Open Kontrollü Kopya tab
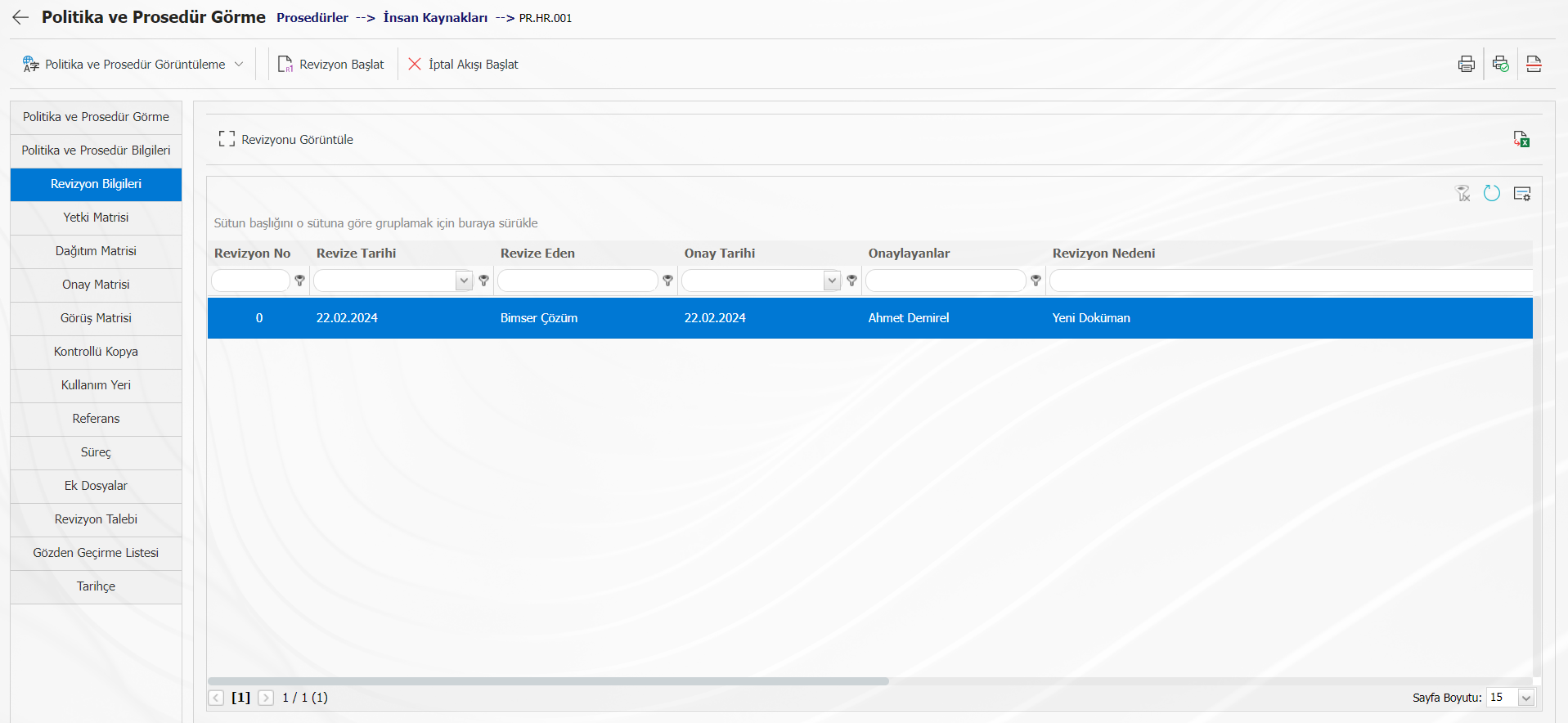 [x=96, y=352]
